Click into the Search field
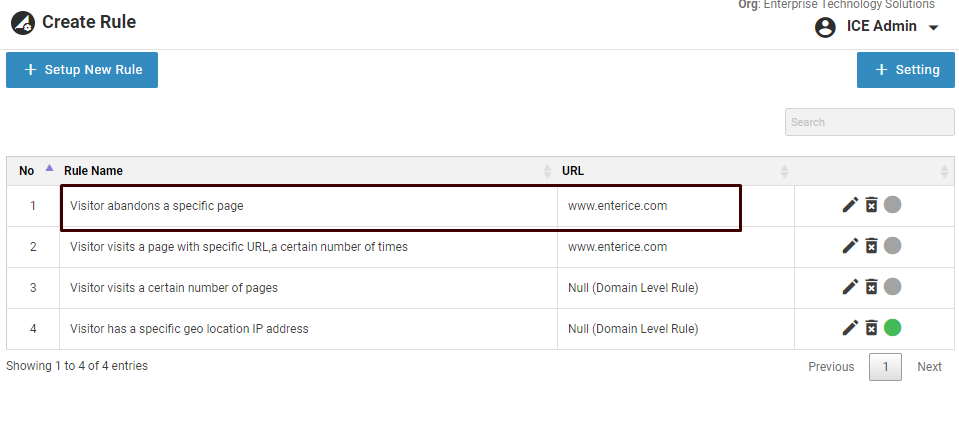Viewport: 959px width, 426px height. click(x=869, y=122)
